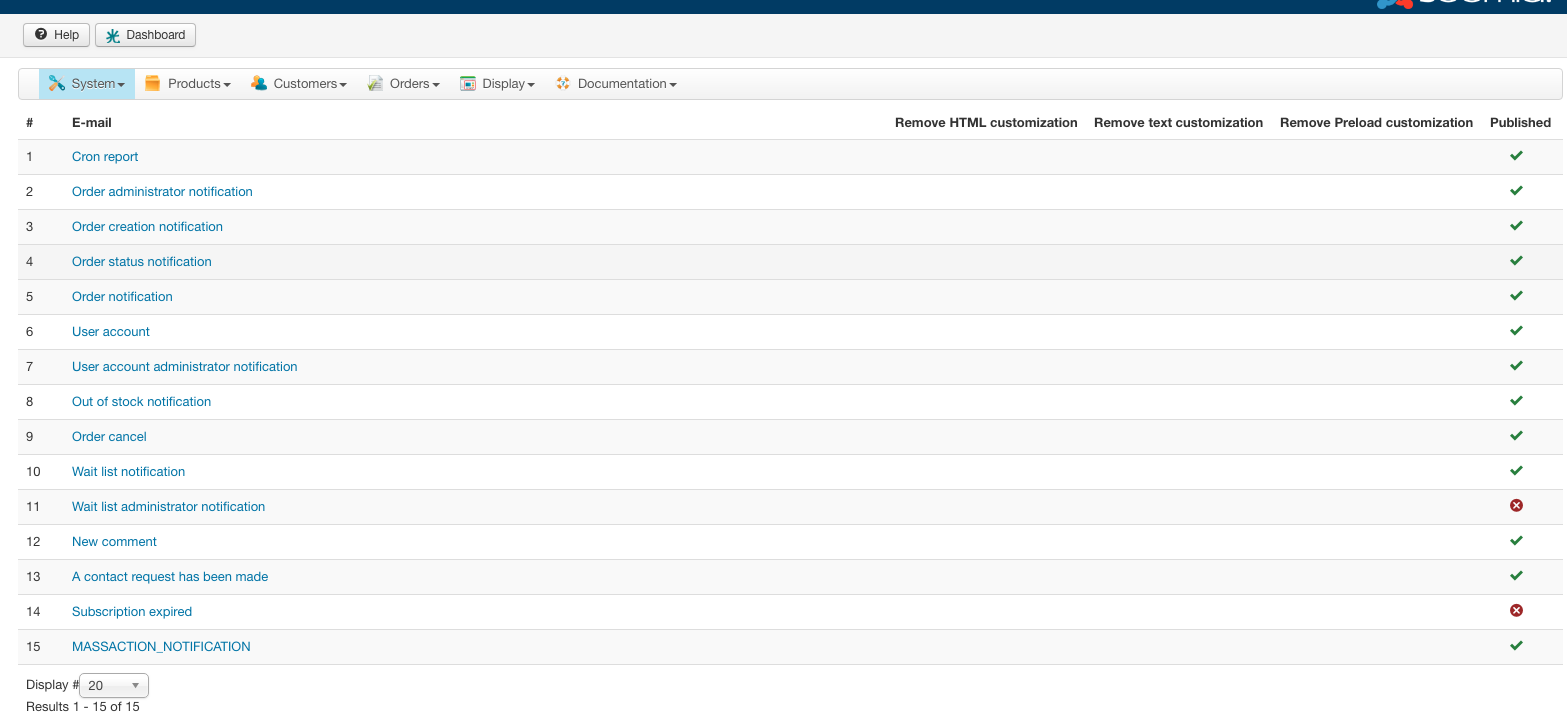Open Order status notification e-mail
Screen dimensions: 1567x727
click(142, 262)
